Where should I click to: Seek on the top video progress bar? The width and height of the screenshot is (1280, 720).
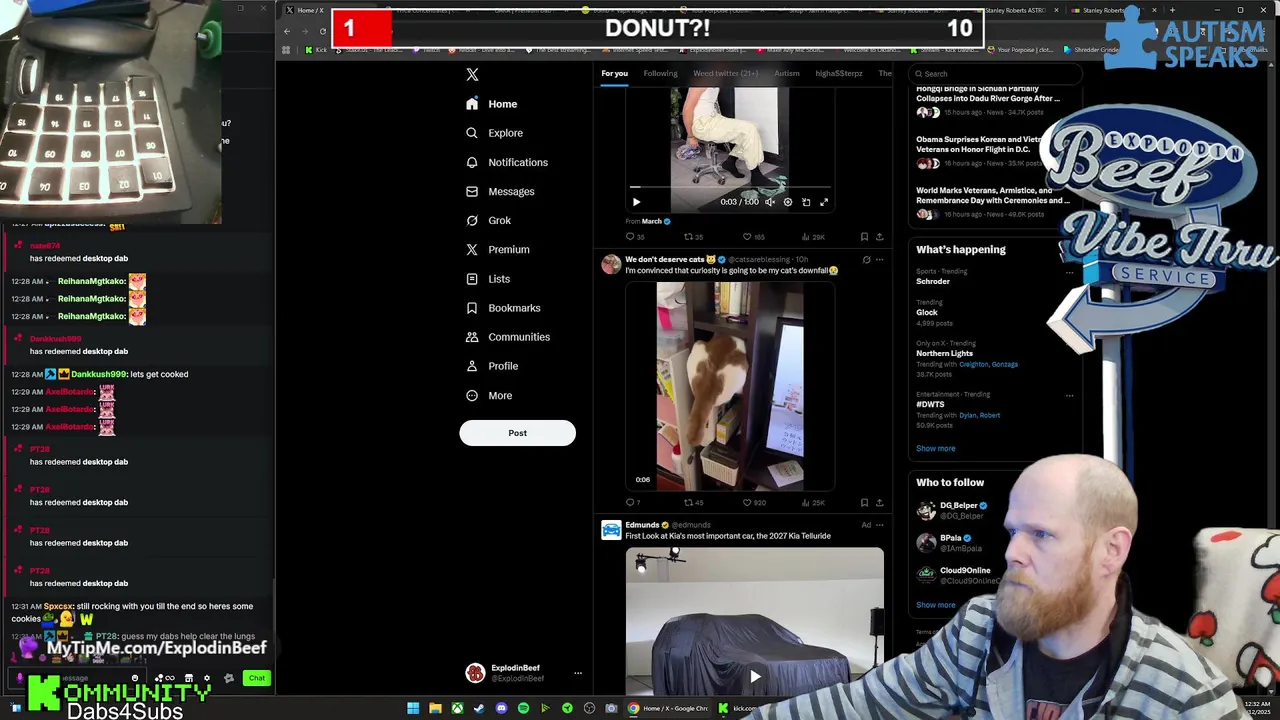[x=730, y=188]
